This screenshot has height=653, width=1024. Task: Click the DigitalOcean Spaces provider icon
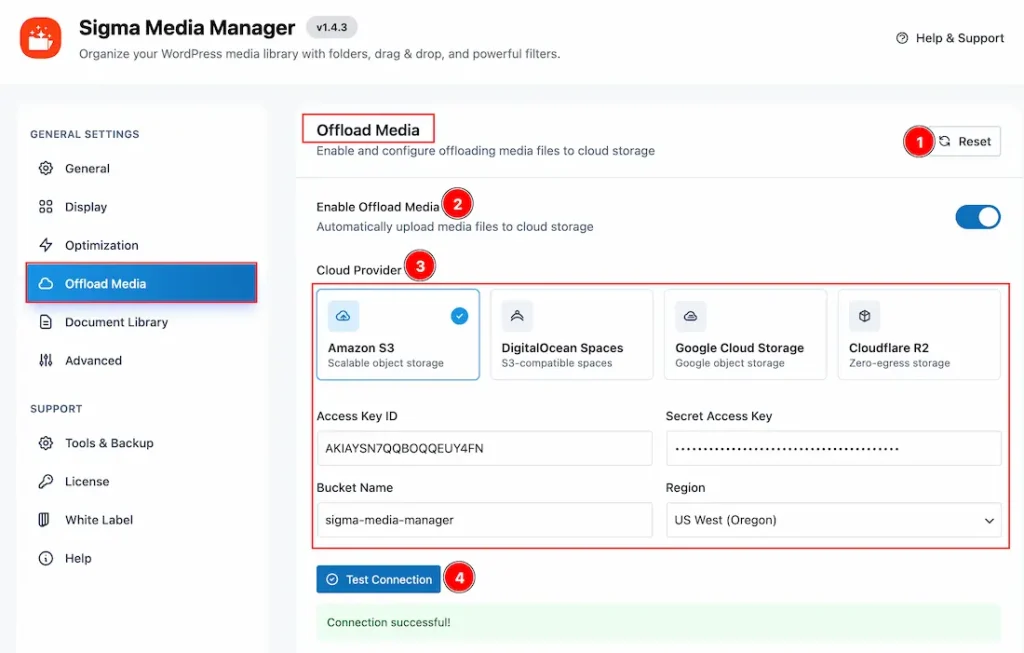517,316
